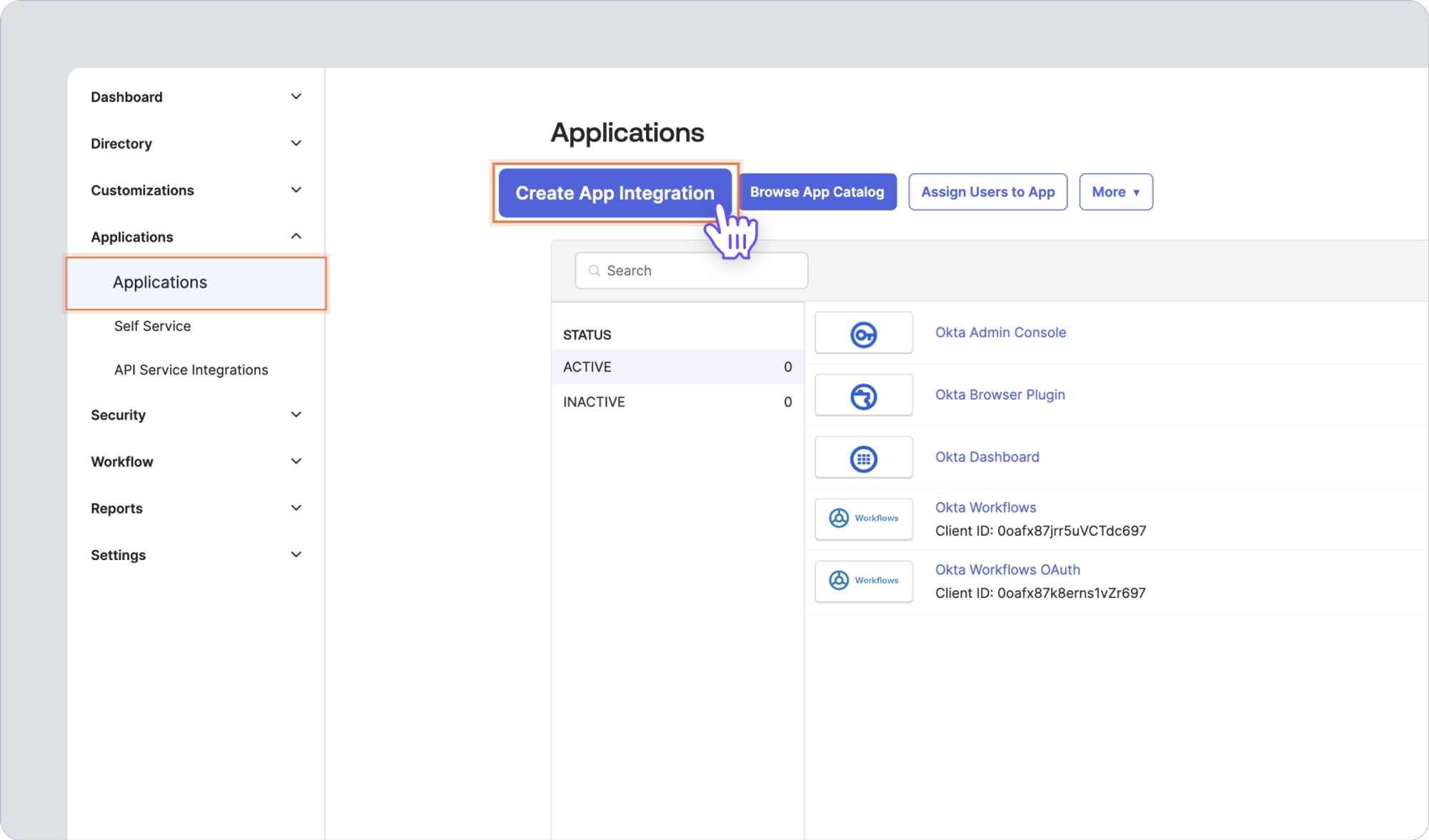Click Assign Users to App button
This screenshot has width=1429, height=840.
[987, 192]
